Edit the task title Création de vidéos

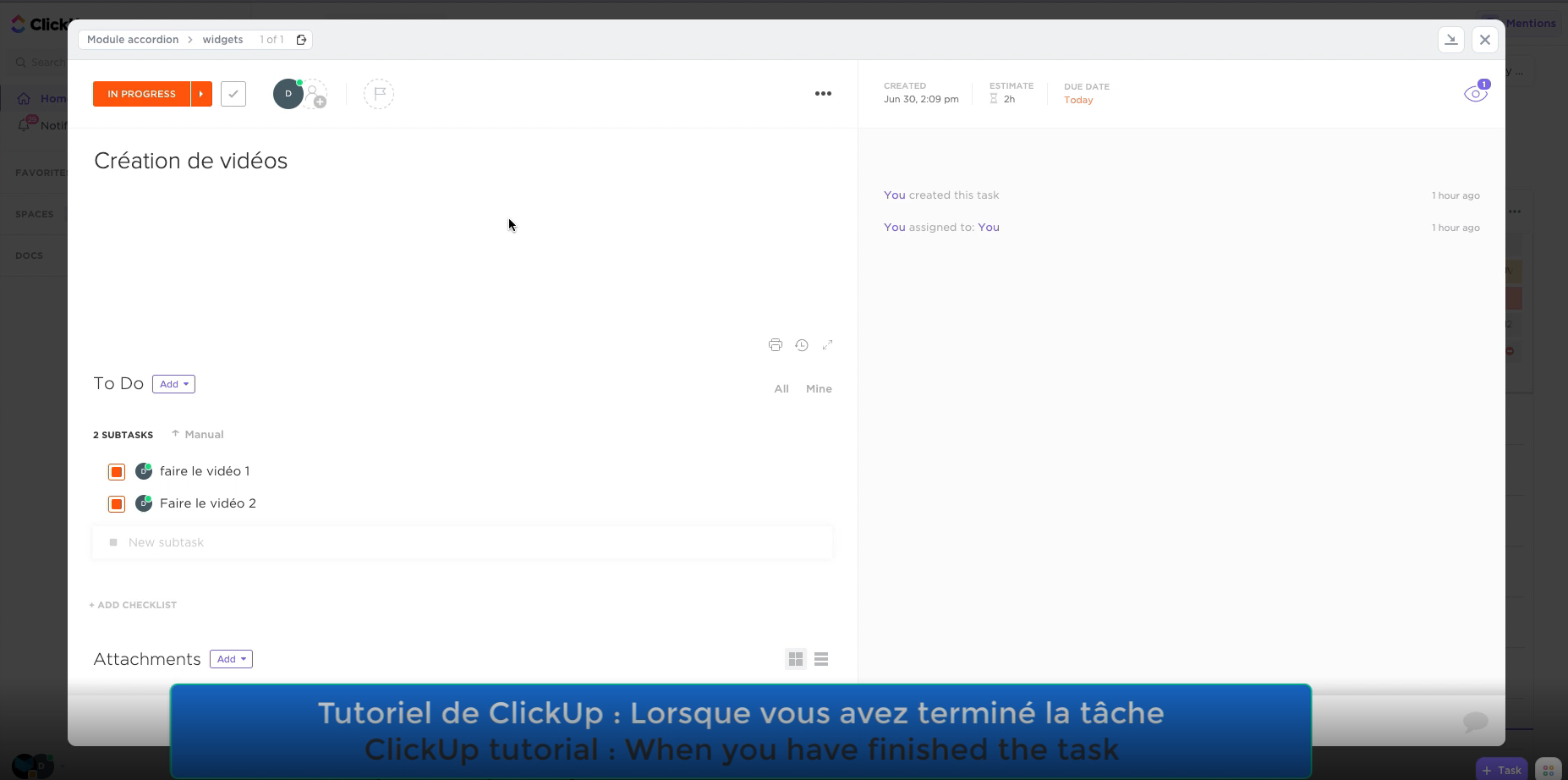(191, 161)
